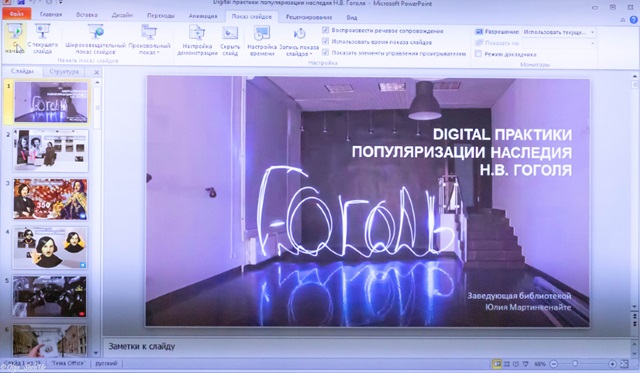The width and height of the screenshot is (640, 373).
Task: Start show from current slide icon
Action: [x=42, y=39]
